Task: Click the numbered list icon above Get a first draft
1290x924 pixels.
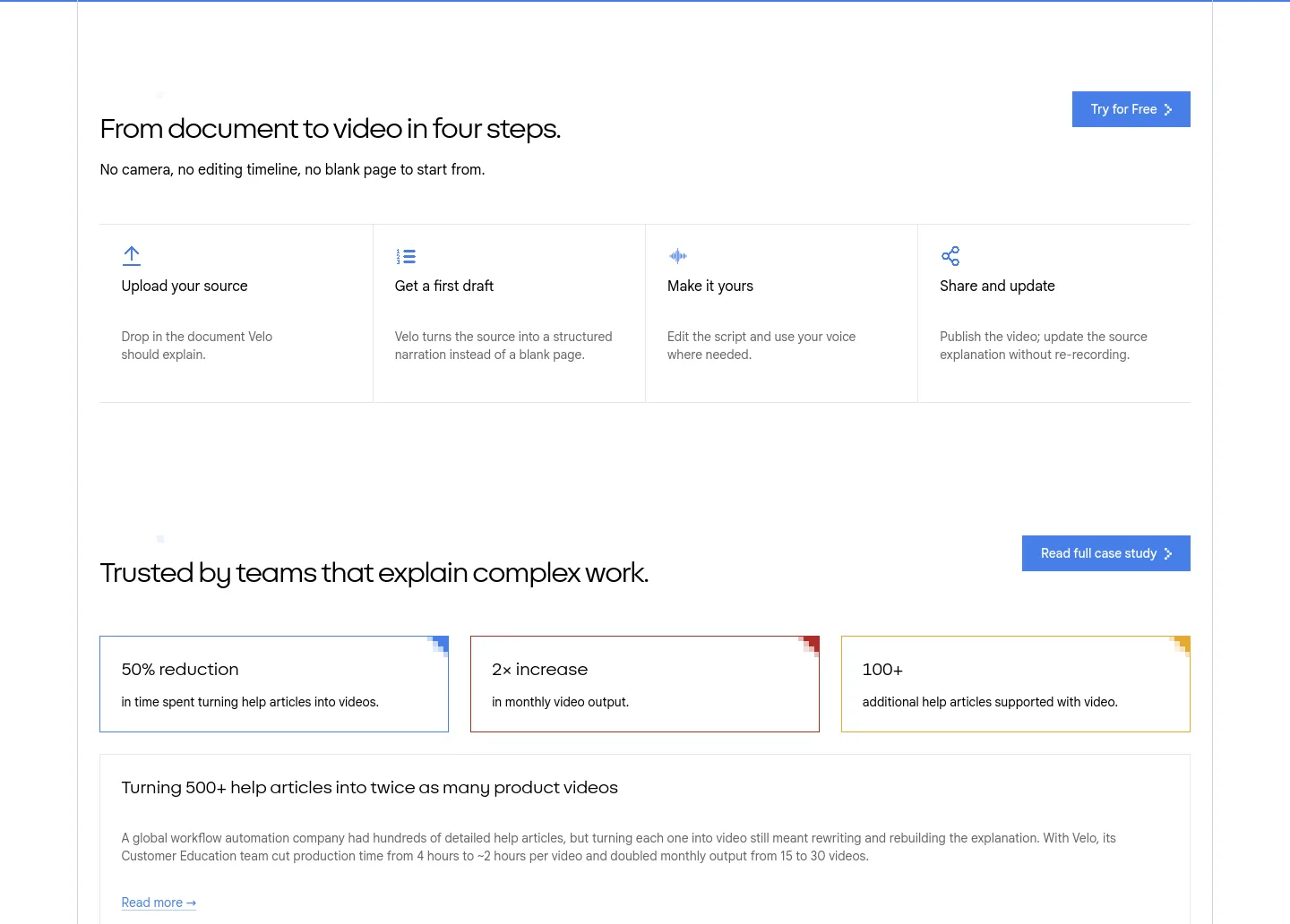Action: point(406,256)
